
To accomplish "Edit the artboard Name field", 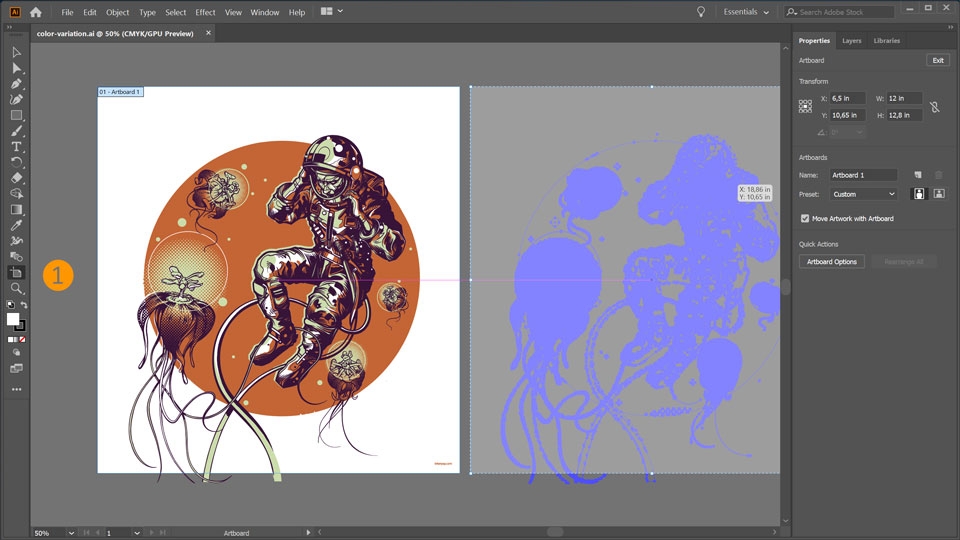I will (x=863, y=175).
